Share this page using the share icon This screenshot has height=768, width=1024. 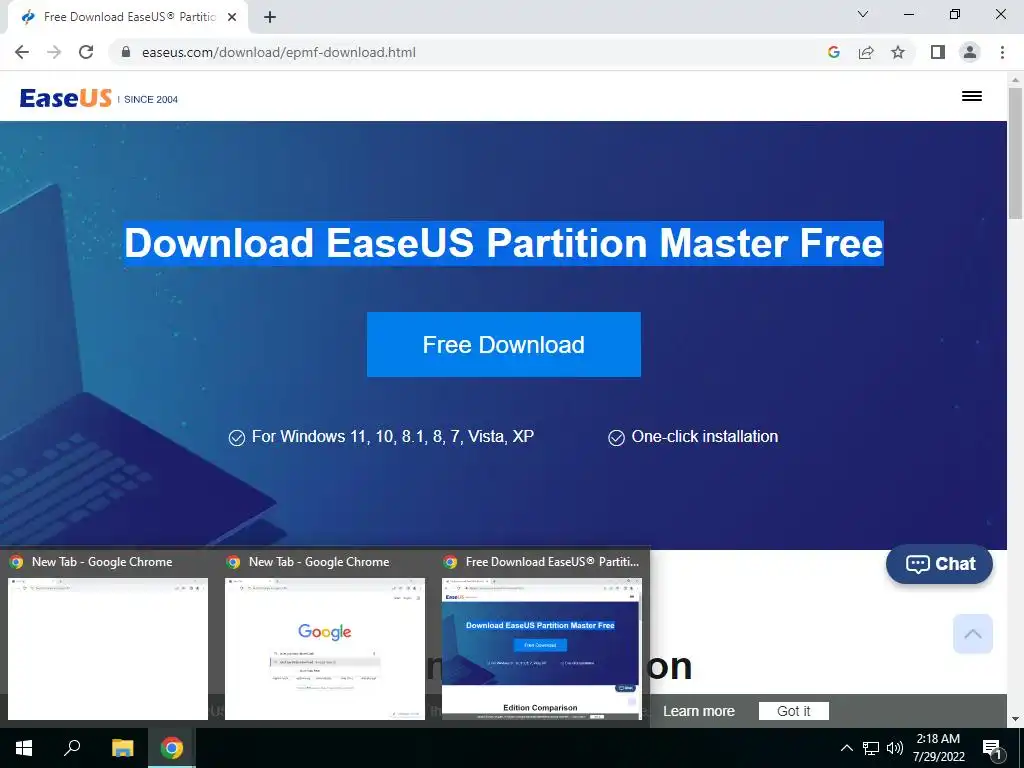[866, 52]
